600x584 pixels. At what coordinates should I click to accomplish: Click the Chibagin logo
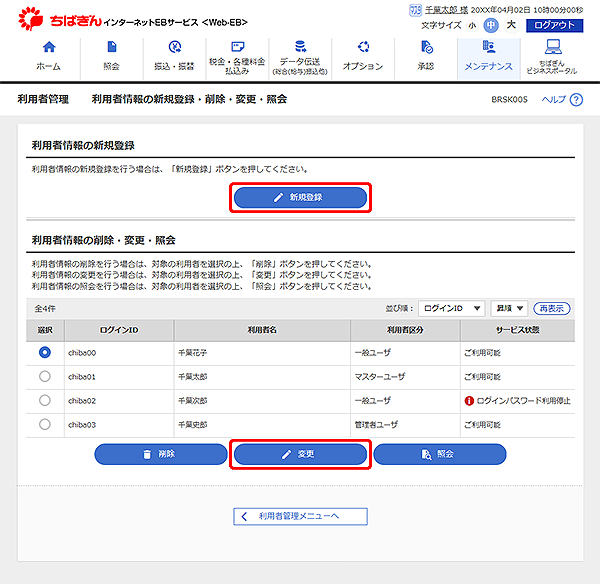click(x=60, y=19)
